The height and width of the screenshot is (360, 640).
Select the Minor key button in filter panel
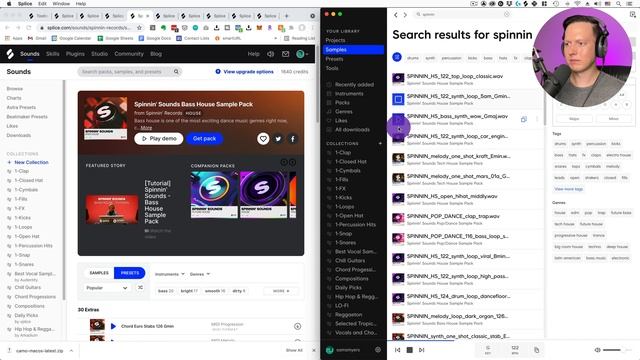tap(613, 119)
